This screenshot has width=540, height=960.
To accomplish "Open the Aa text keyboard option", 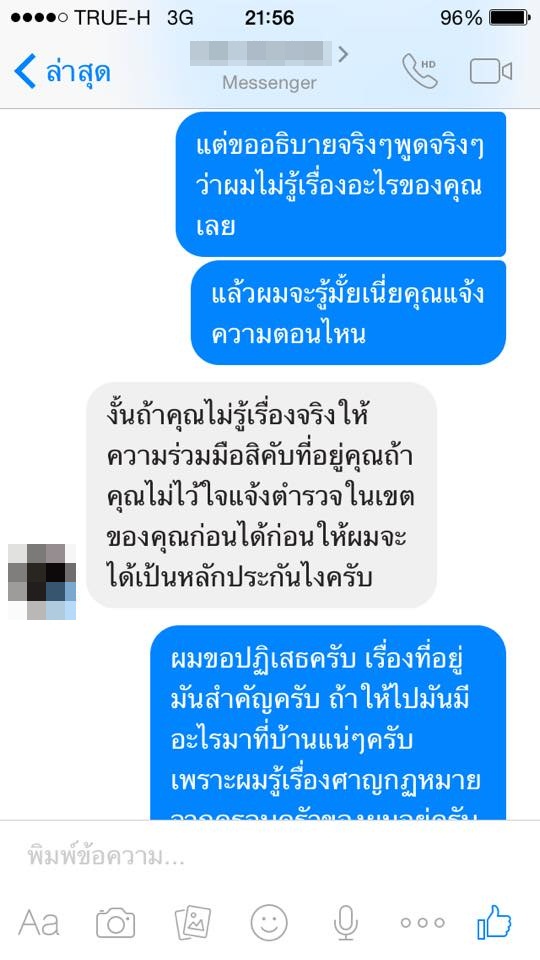I will point(39,923).
